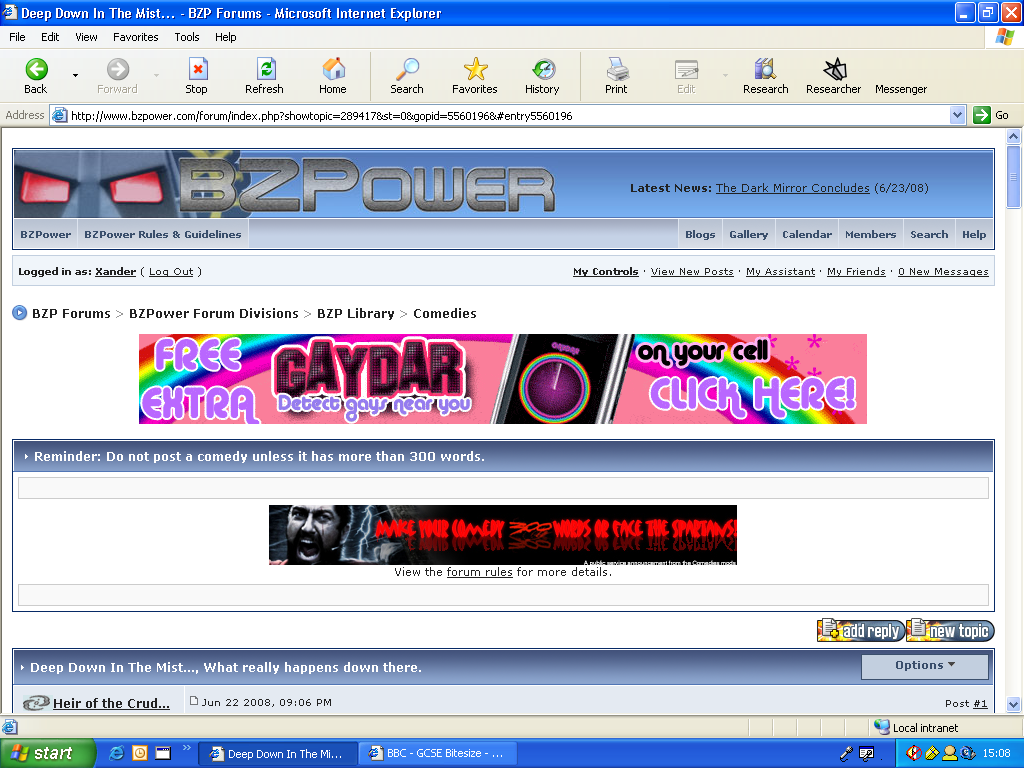1024x768 pixels.
Task: Open the View menu
Action: (86, 36)
